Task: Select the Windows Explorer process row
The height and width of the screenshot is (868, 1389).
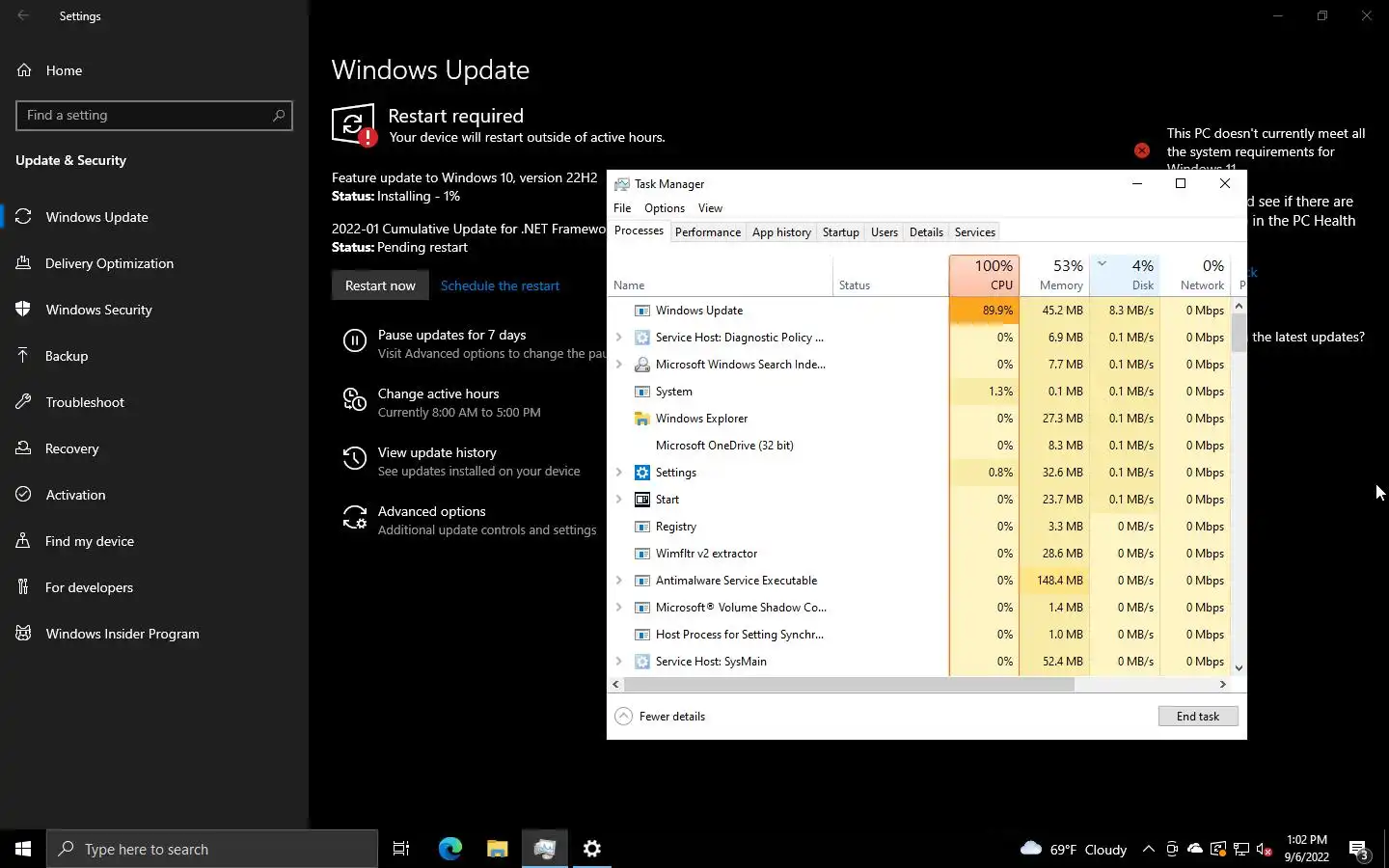Action: click(918, 419)
